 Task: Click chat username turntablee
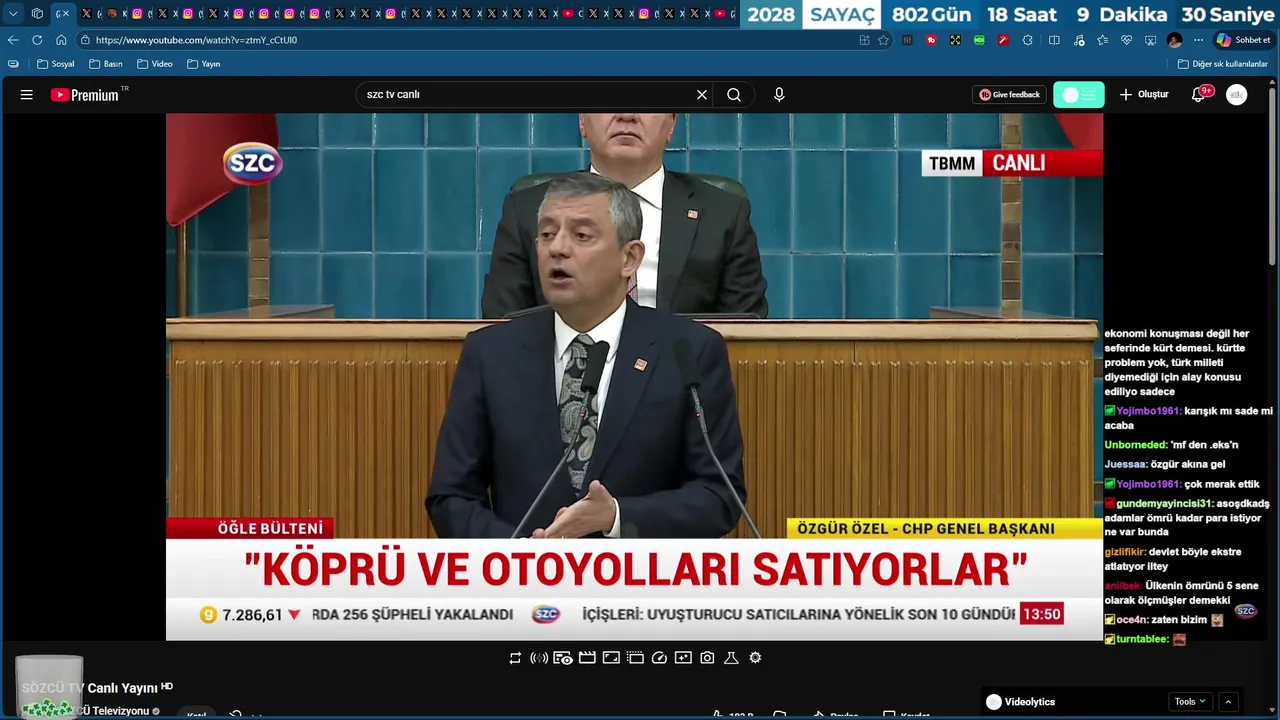1143,639
